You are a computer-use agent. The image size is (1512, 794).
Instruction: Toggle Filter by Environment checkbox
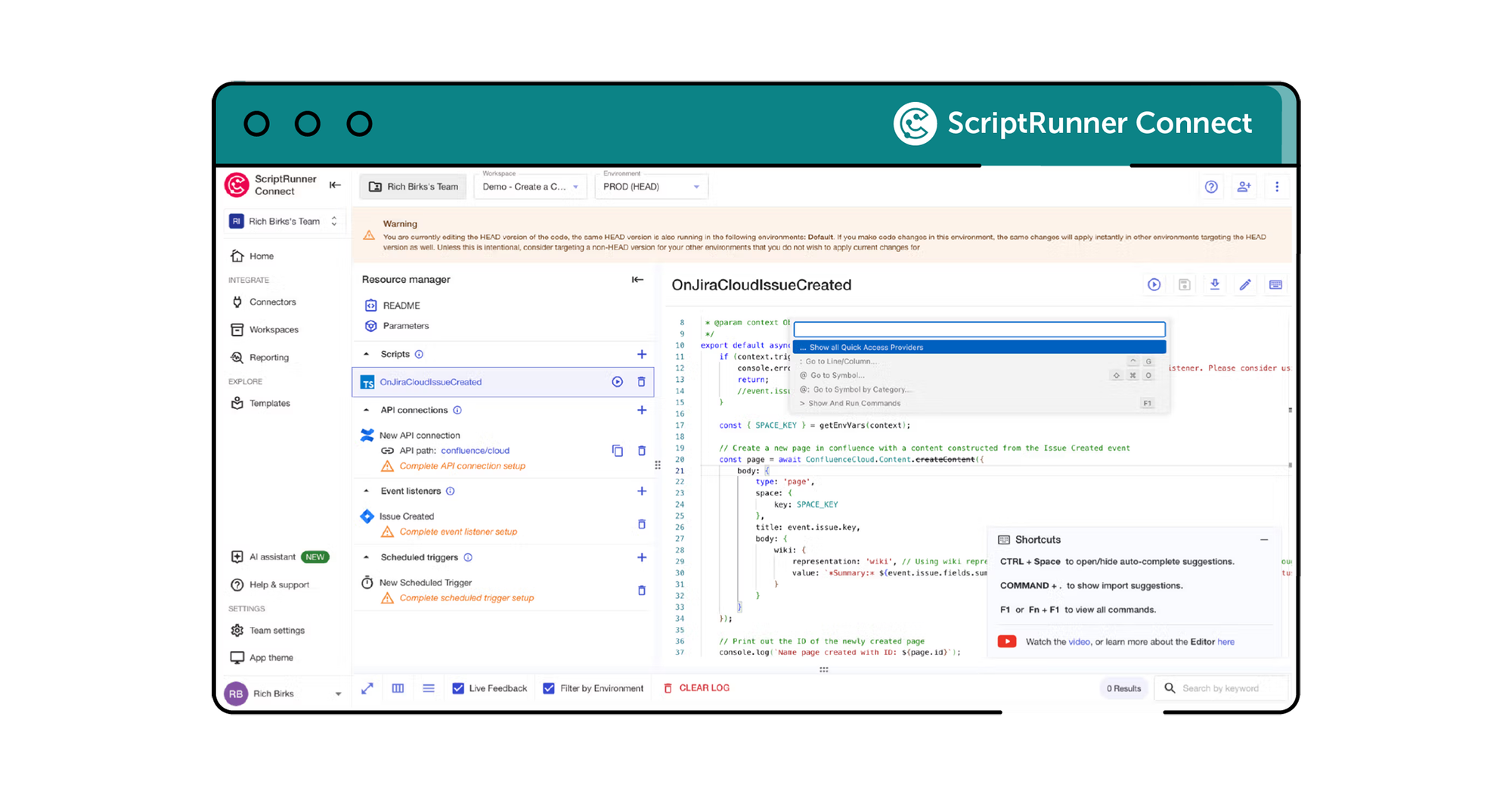(549, 688)
